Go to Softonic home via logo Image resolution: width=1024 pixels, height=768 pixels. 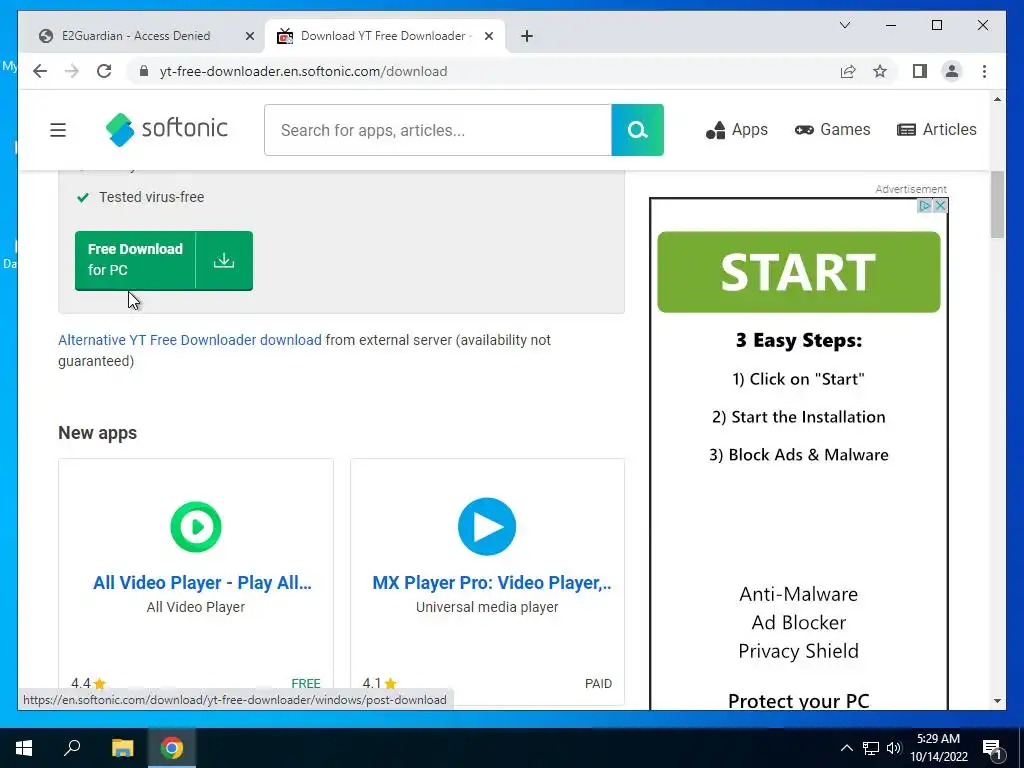(167, 129)
